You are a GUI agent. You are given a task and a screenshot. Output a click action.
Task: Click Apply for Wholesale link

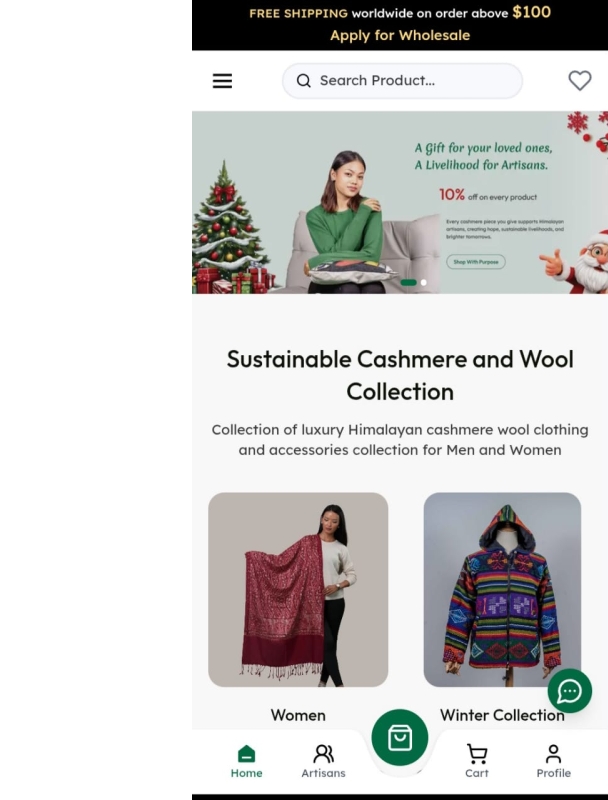(x=400, y=35)
